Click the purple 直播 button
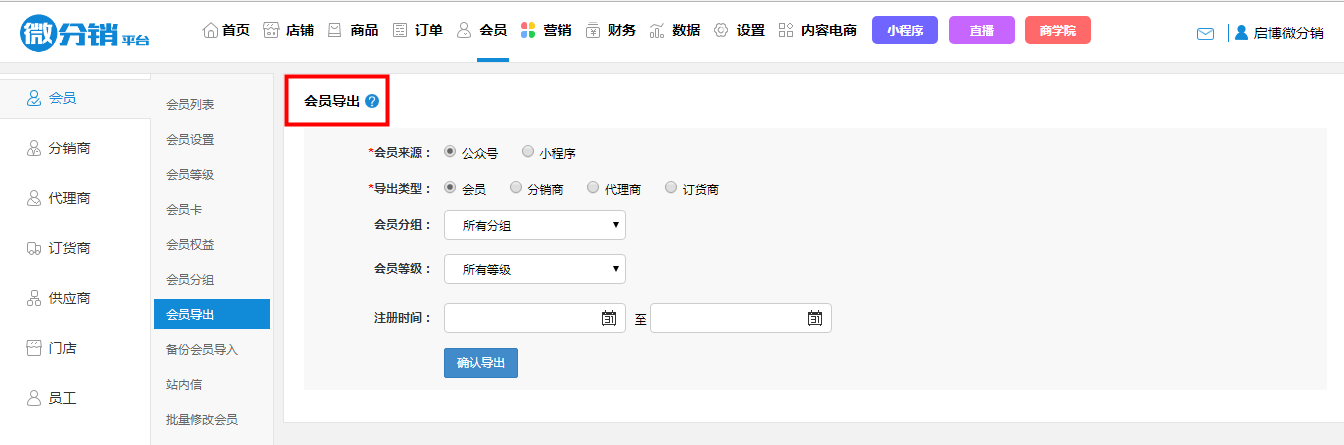Screen dimensions: 1344x445 tap(981, 31)
